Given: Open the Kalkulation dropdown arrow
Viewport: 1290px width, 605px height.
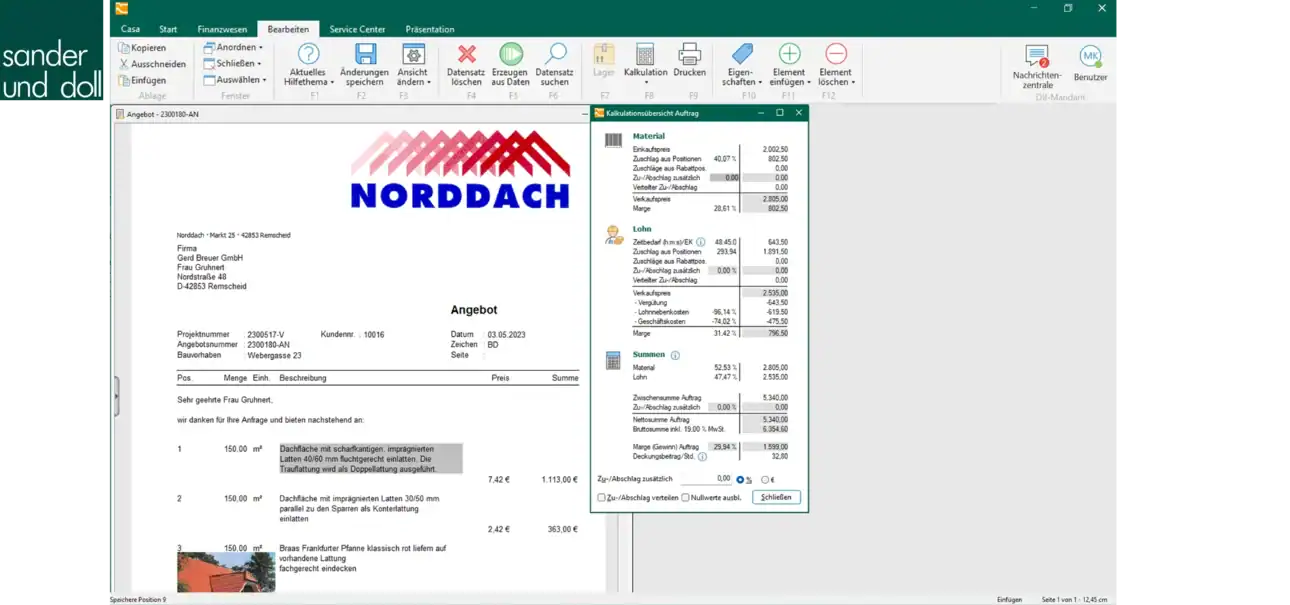Looking at the screenshot, I should pyautogui.click(x=645, y=82).
